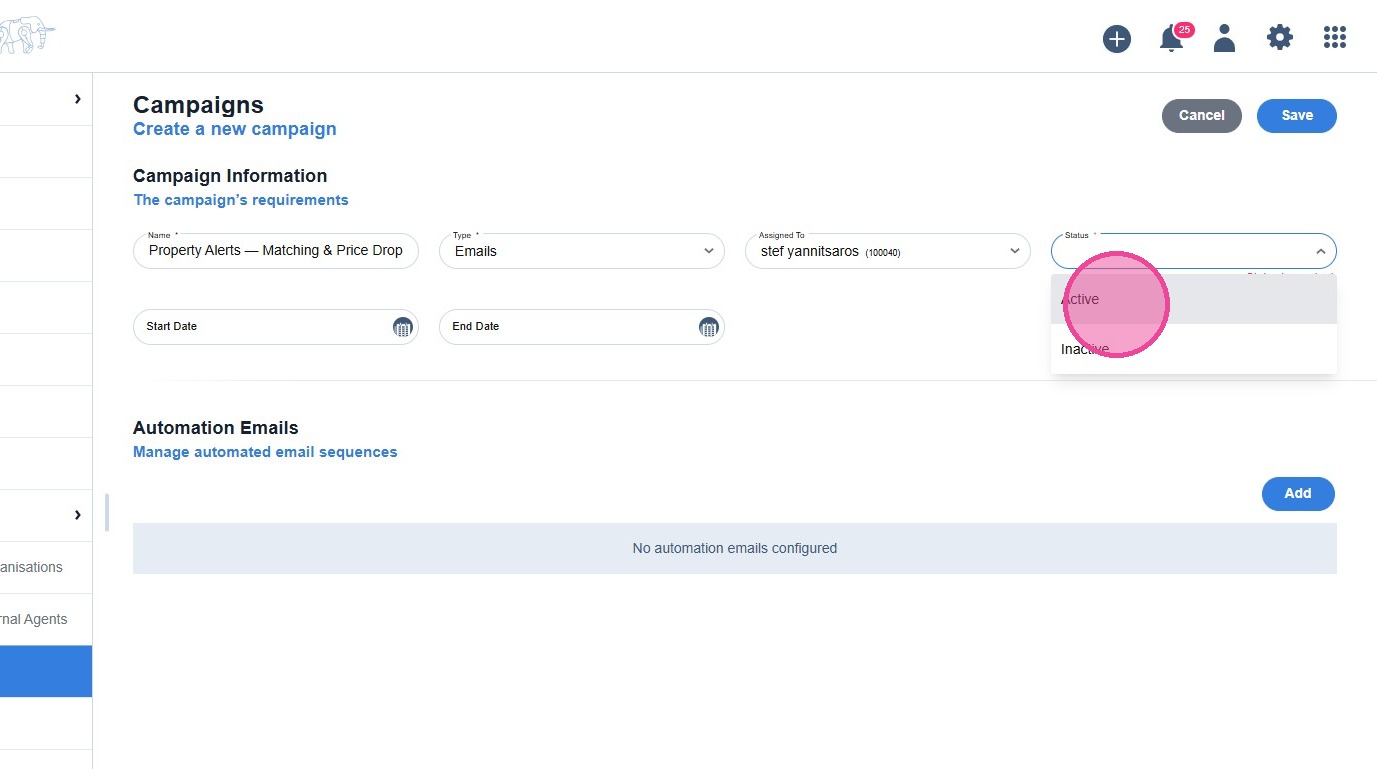Click the Start Date input field
1377x769 pixels.
[x=276, y=327]
